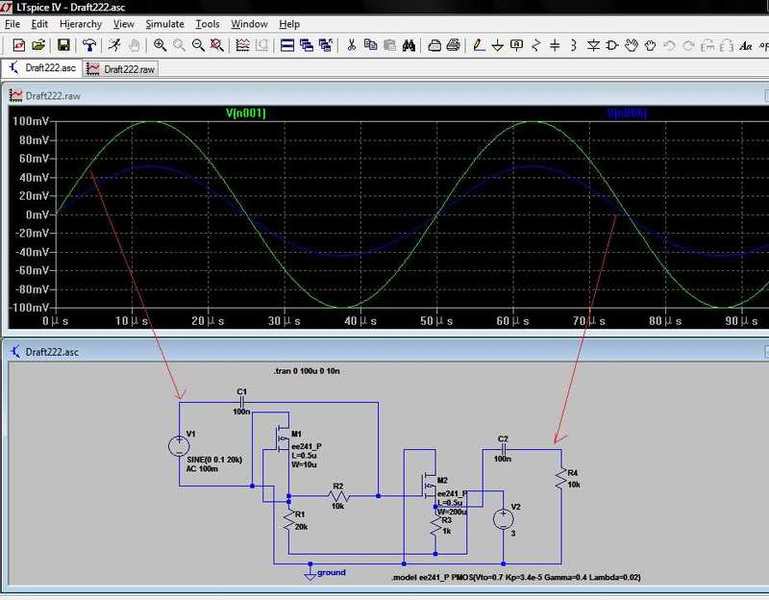Click the greyed Mirror icon
769x600 pixels.
point(727,46)
